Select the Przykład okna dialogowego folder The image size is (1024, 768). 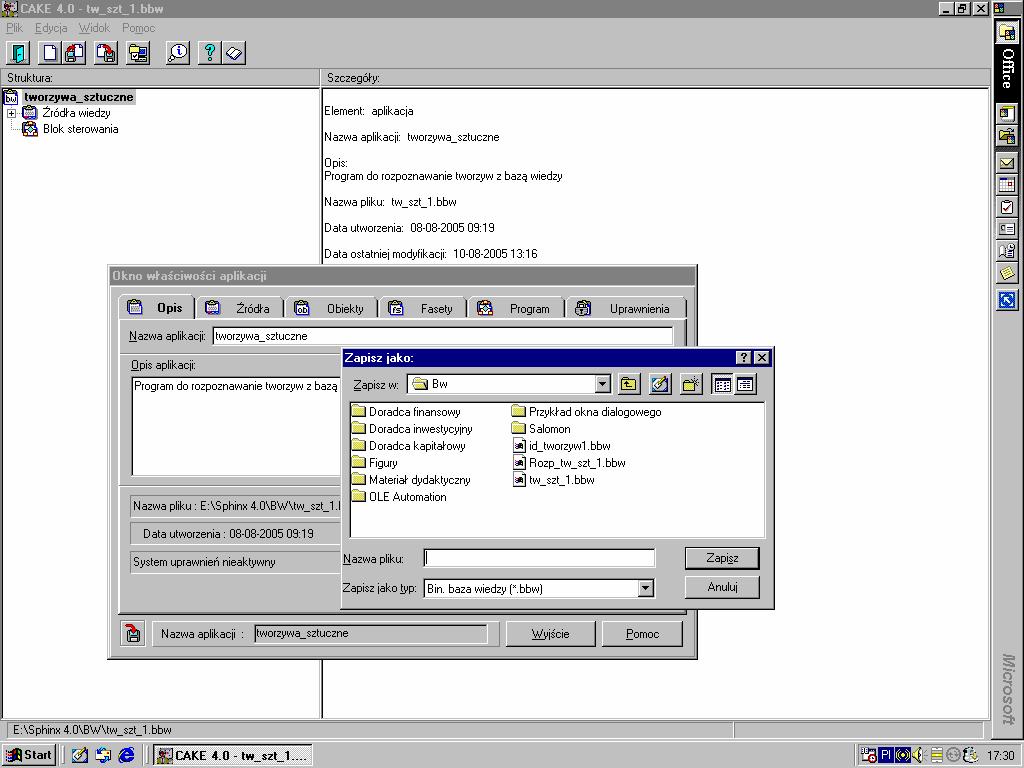[x=586, y=412]
